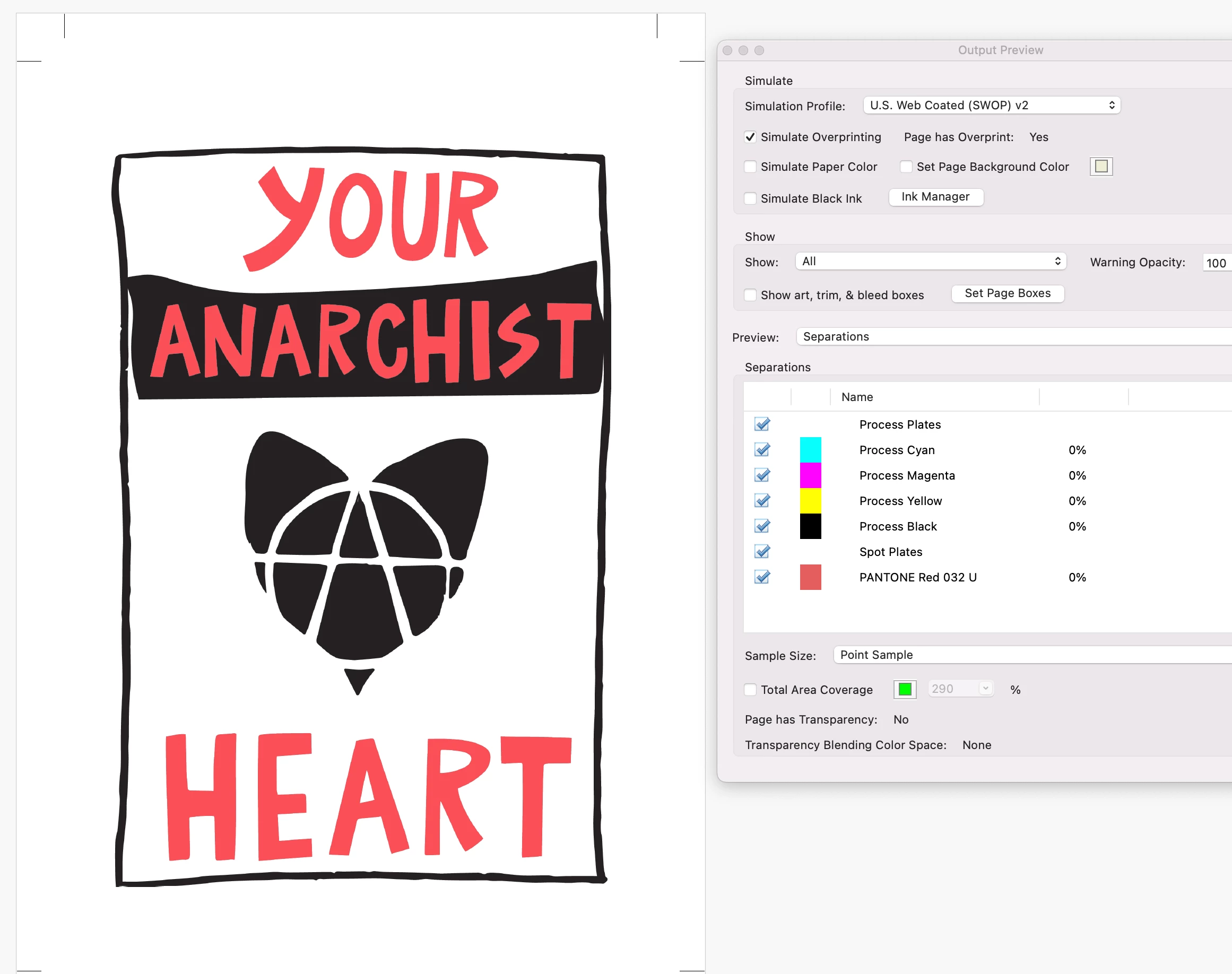This screenshot has width=1232, height=974.
Task: Click the Ink Manager button
Action: (935, 197)
